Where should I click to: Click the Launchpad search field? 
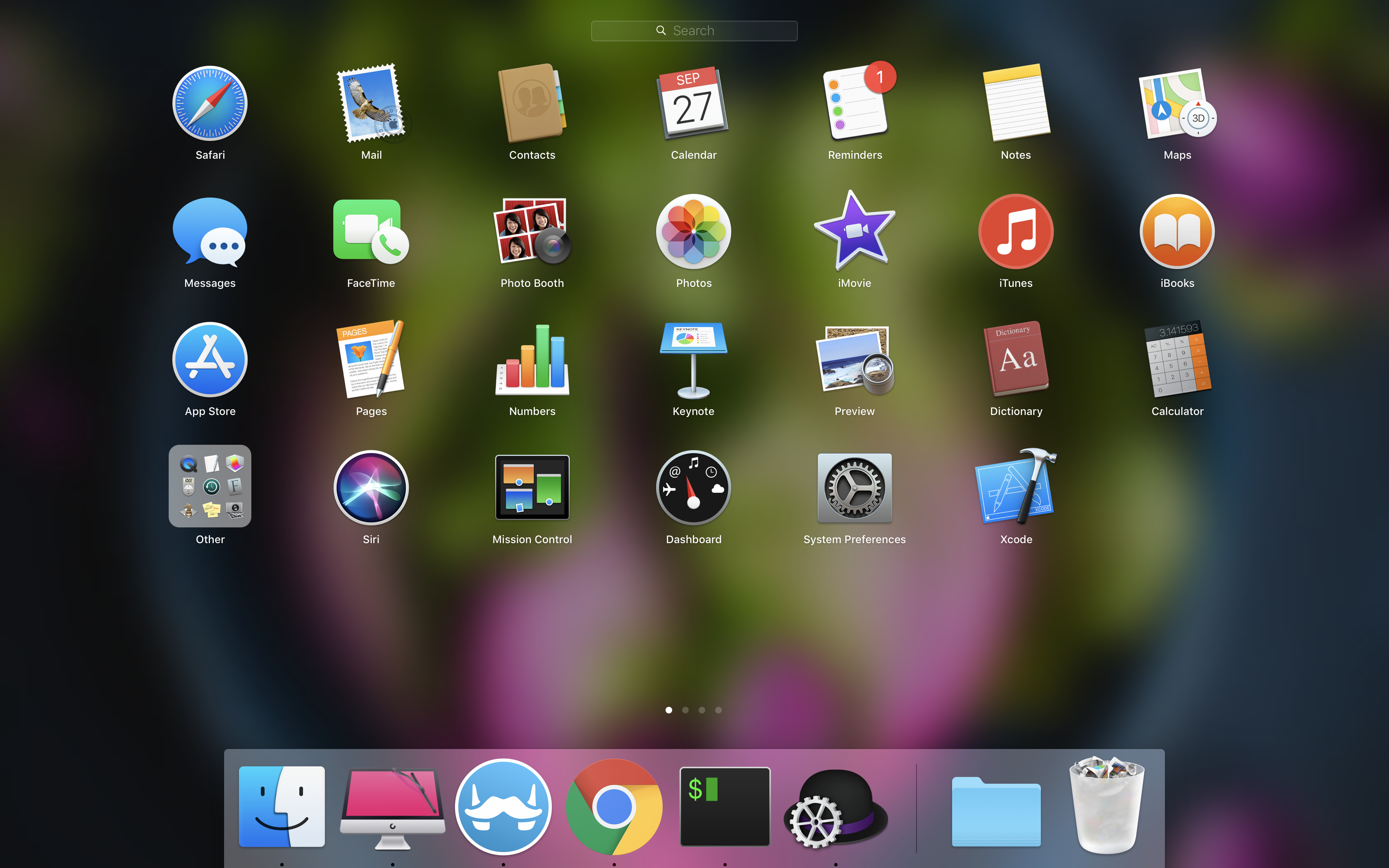click(694, 31)
